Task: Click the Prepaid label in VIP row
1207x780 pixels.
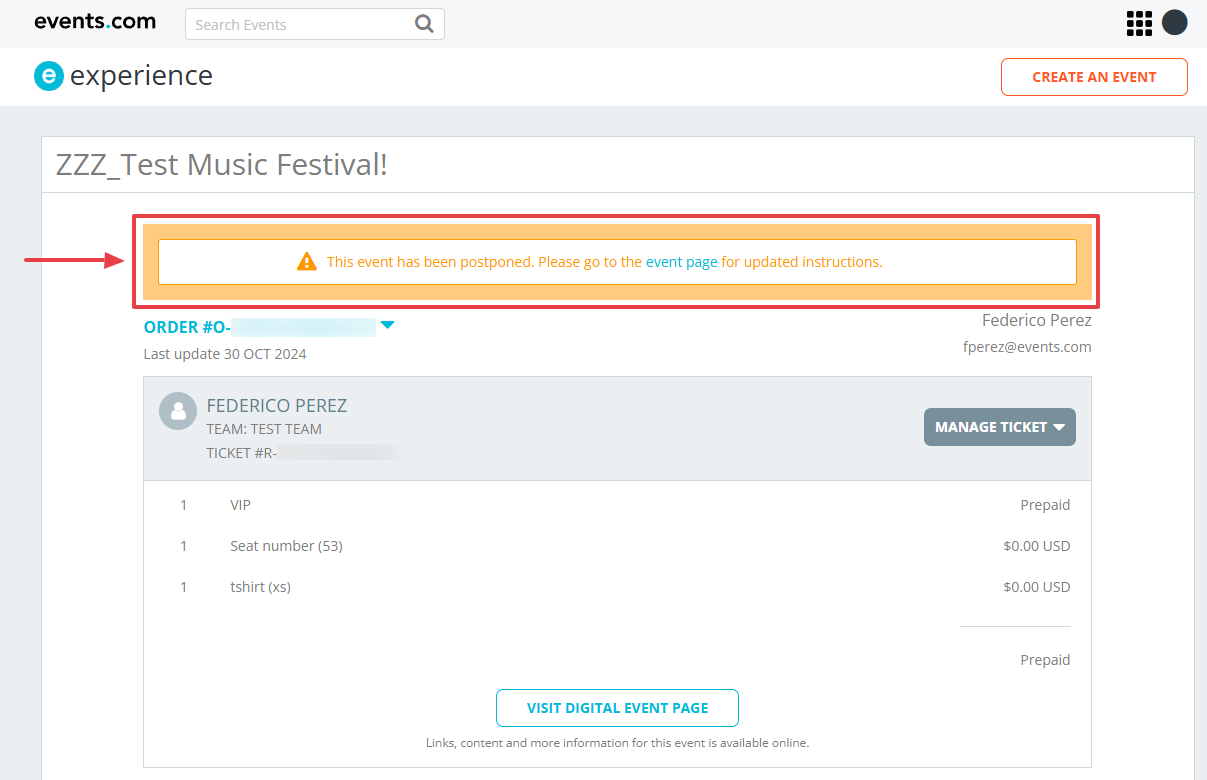Action: pos(1045,505)
